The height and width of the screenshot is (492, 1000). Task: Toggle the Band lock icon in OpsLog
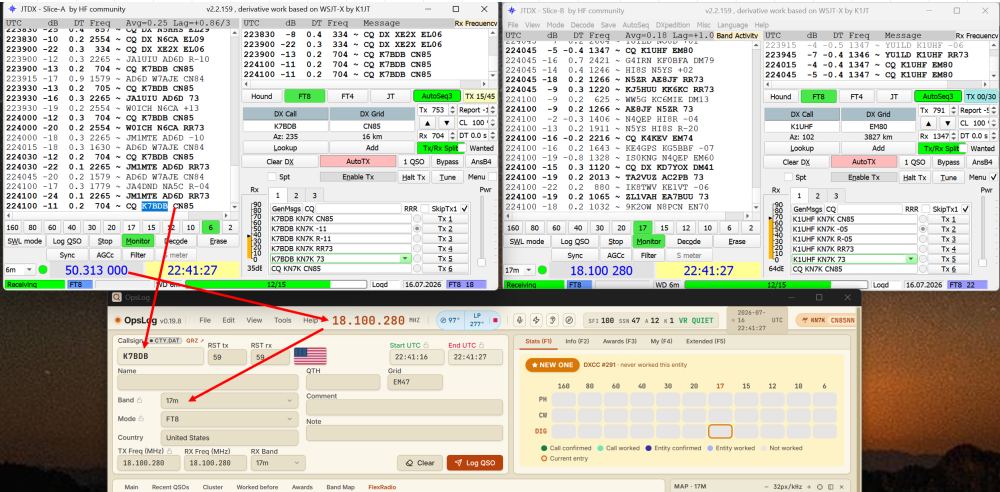(x=139, y=400)
